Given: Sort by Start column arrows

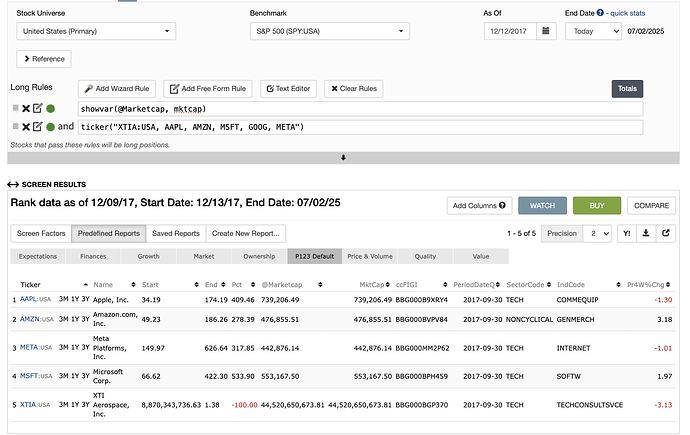Looking at the screenshot, I should [196, 285].
